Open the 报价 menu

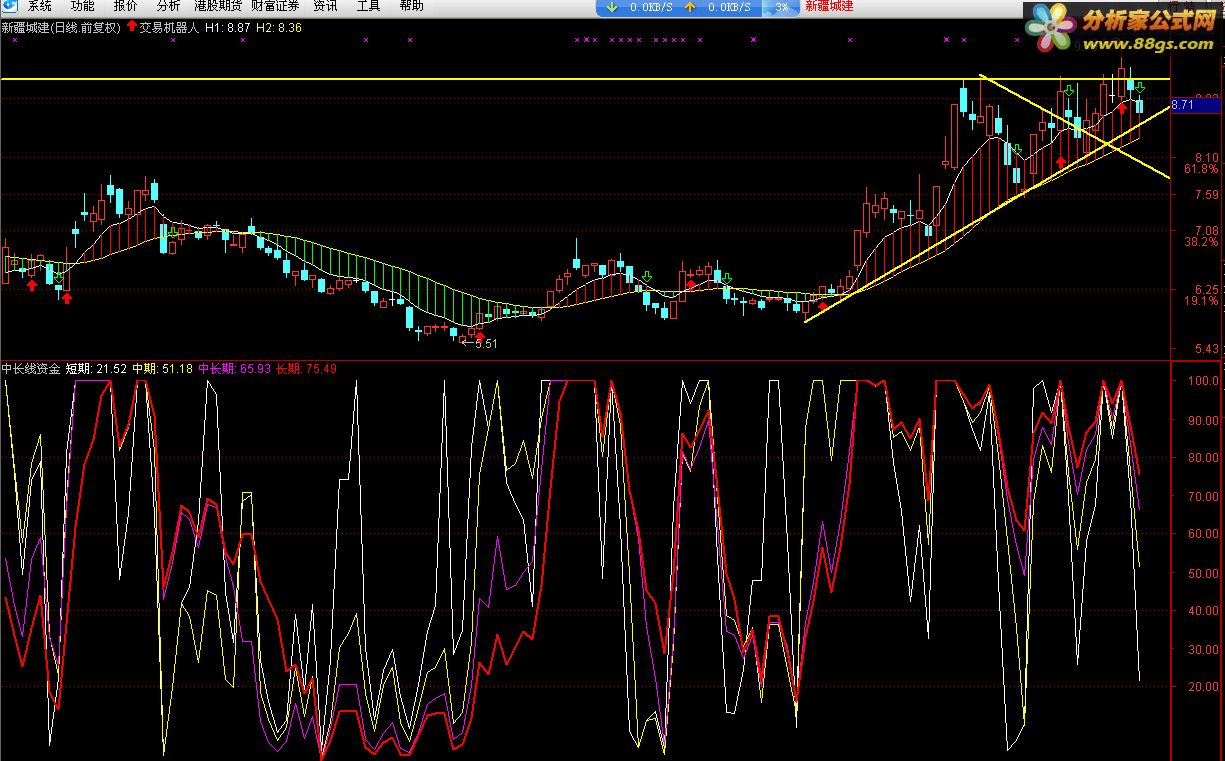tap(126, 6)
